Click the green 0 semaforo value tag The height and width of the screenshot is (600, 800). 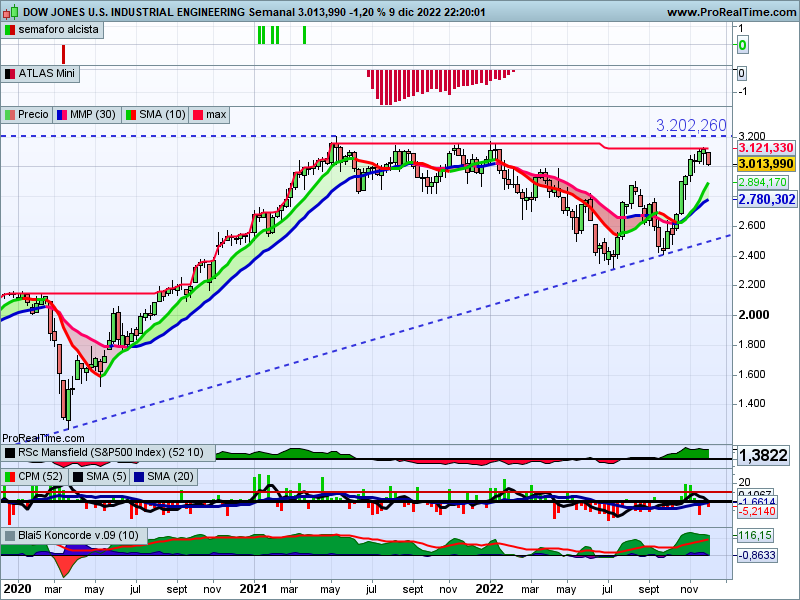coord(742,45)
